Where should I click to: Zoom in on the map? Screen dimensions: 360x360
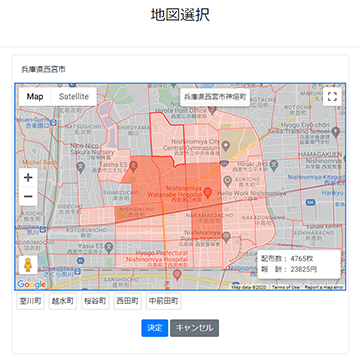click(28, 178)
